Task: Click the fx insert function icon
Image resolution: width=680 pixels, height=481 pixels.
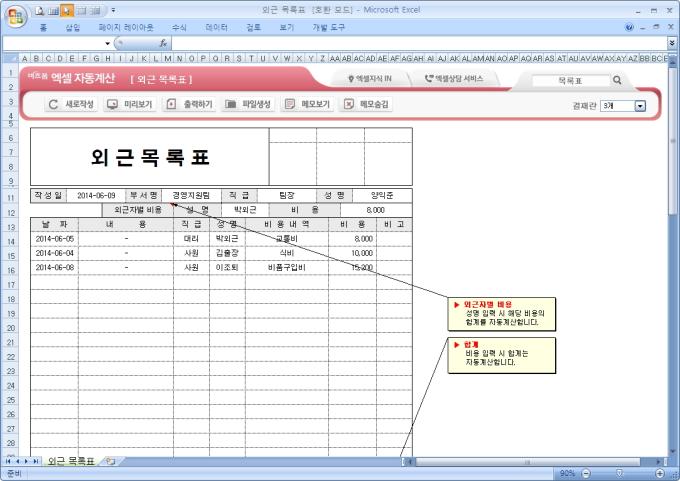Action: point(163,43)
